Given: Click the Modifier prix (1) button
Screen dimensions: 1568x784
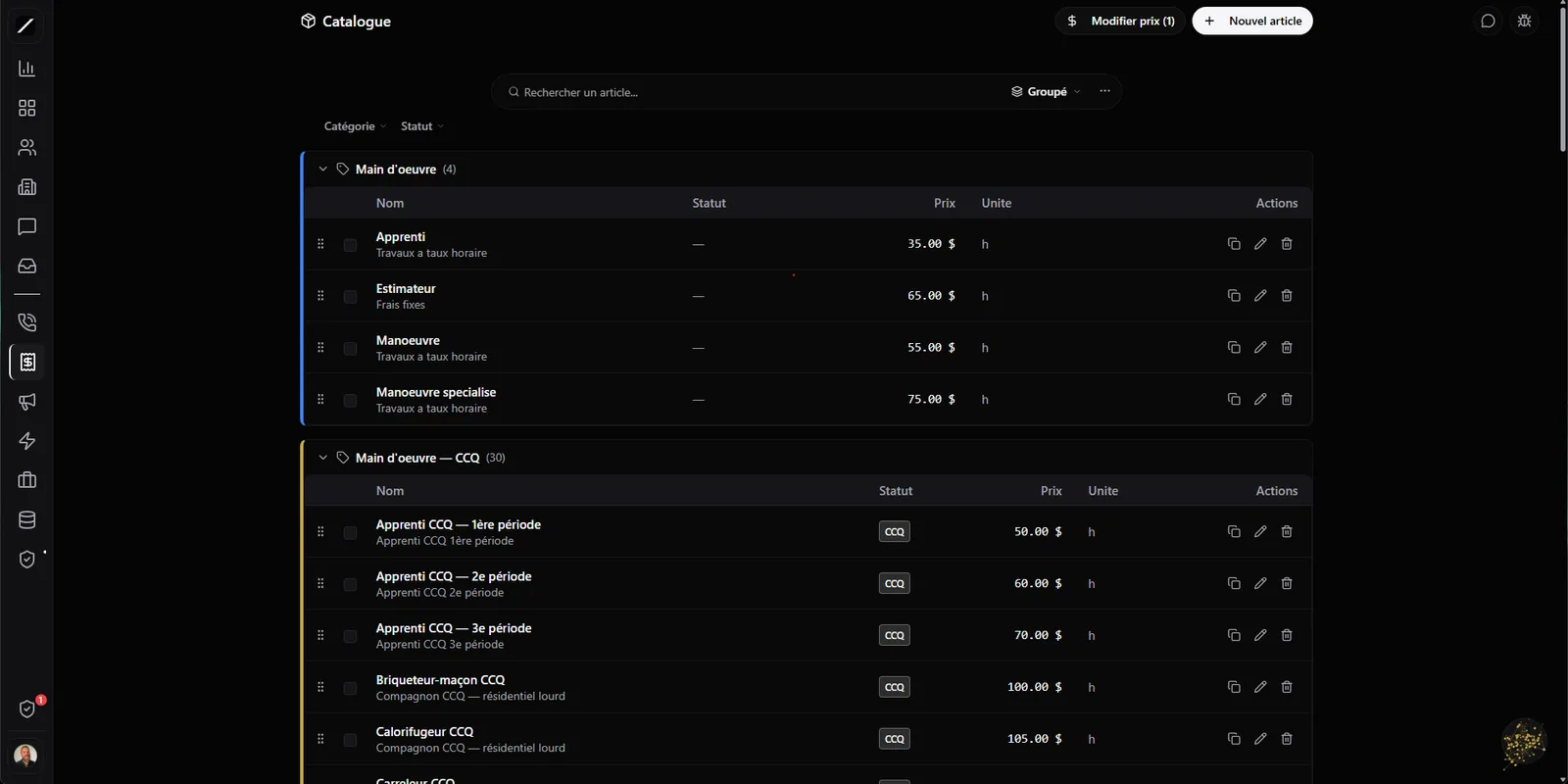Looking at the screenshot, I should pos(1120,21).
